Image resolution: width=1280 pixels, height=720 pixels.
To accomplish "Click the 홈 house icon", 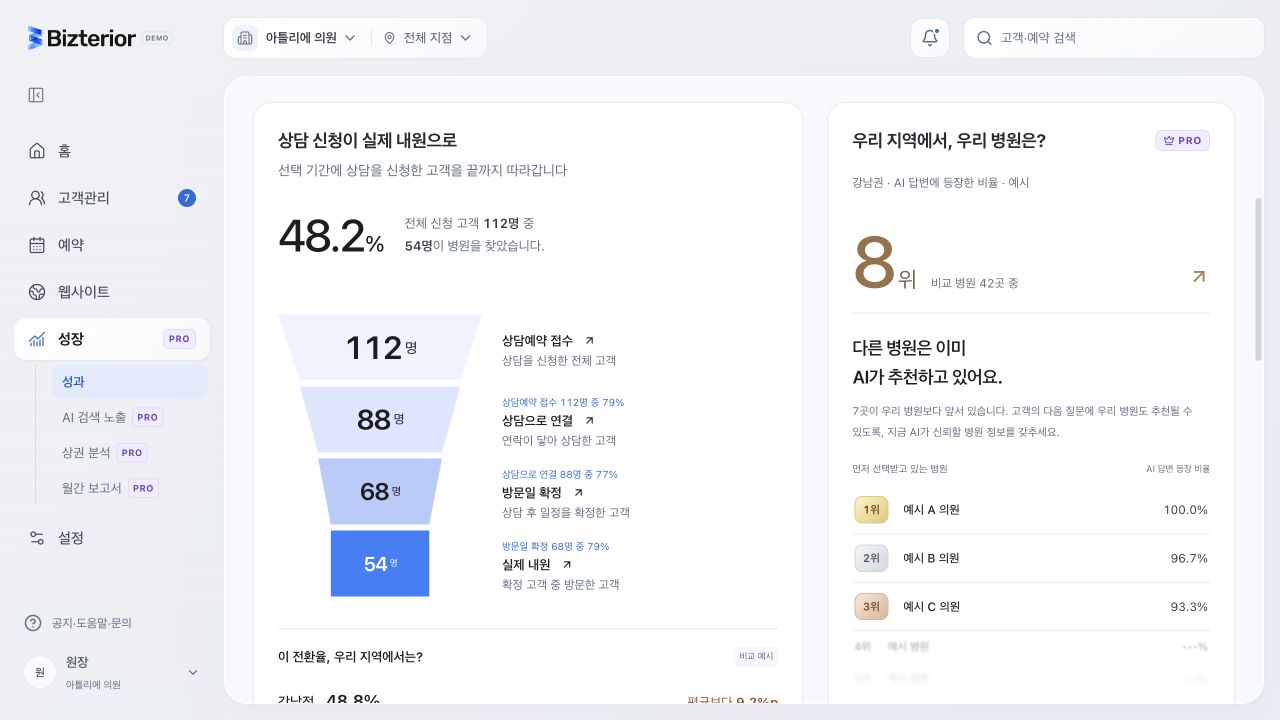I will (37, 151).
